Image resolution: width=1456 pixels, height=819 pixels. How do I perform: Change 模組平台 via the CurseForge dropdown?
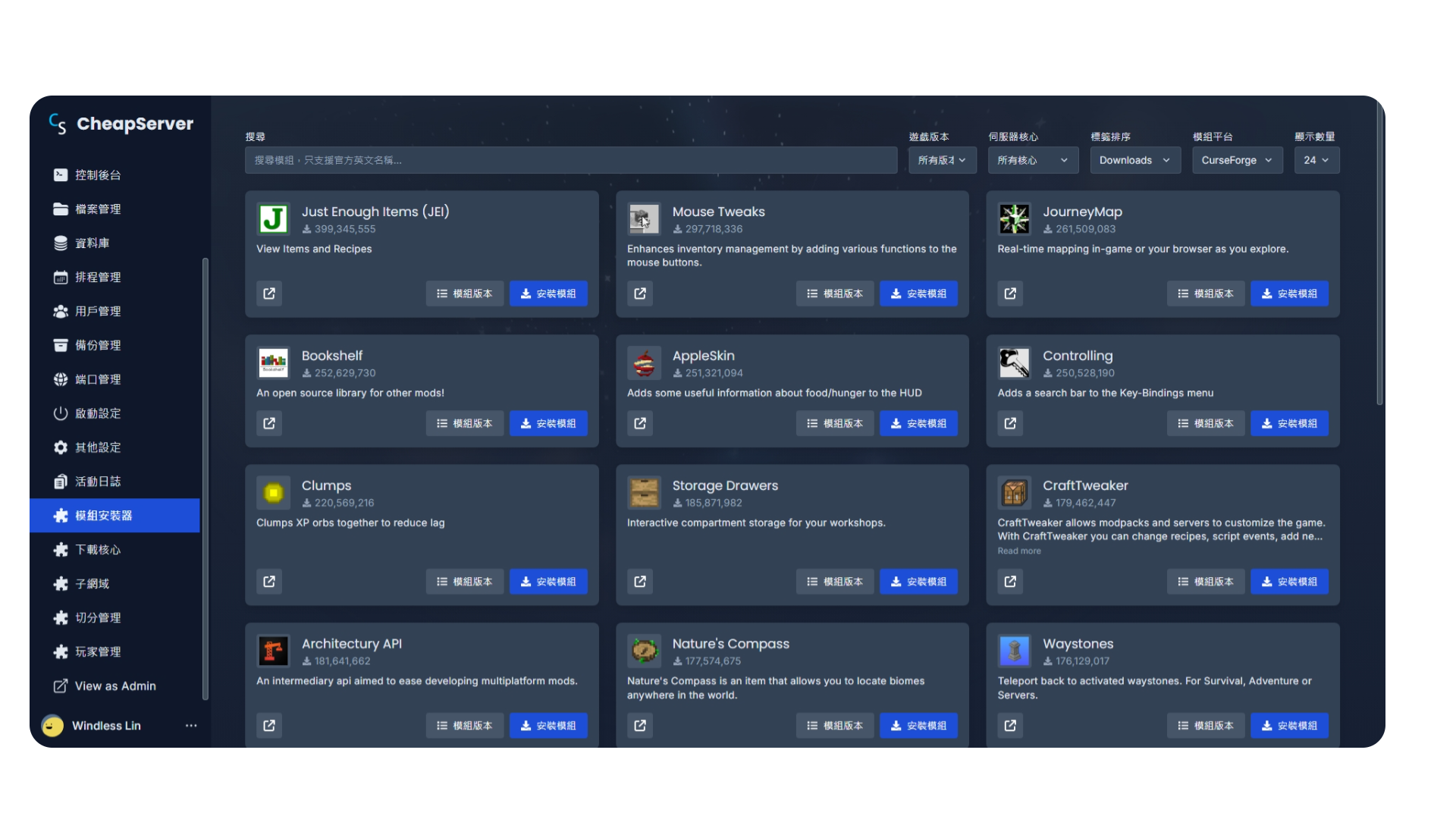[1237, 160]
